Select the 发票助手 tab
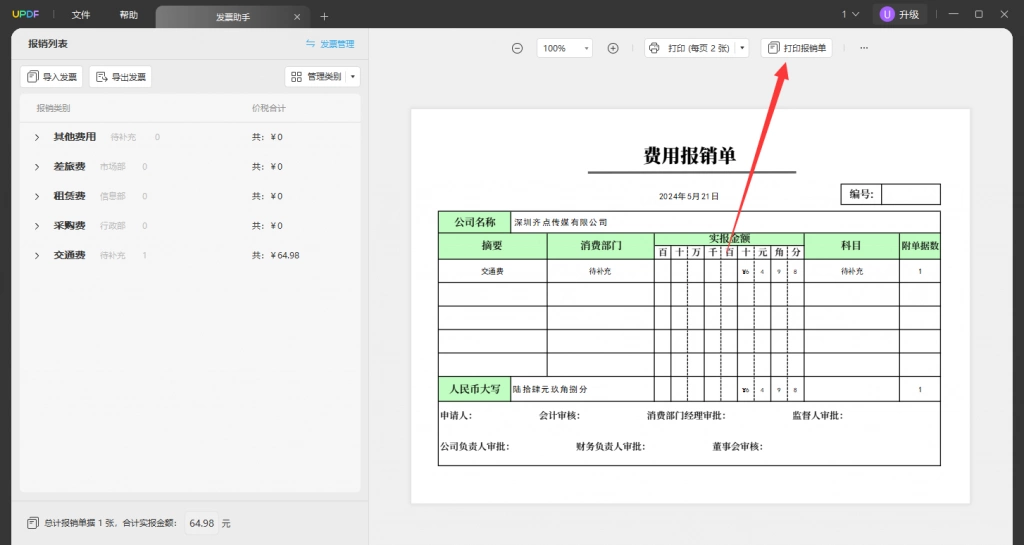Screen dimensions: 1024x545 click(x=232, y=17)
